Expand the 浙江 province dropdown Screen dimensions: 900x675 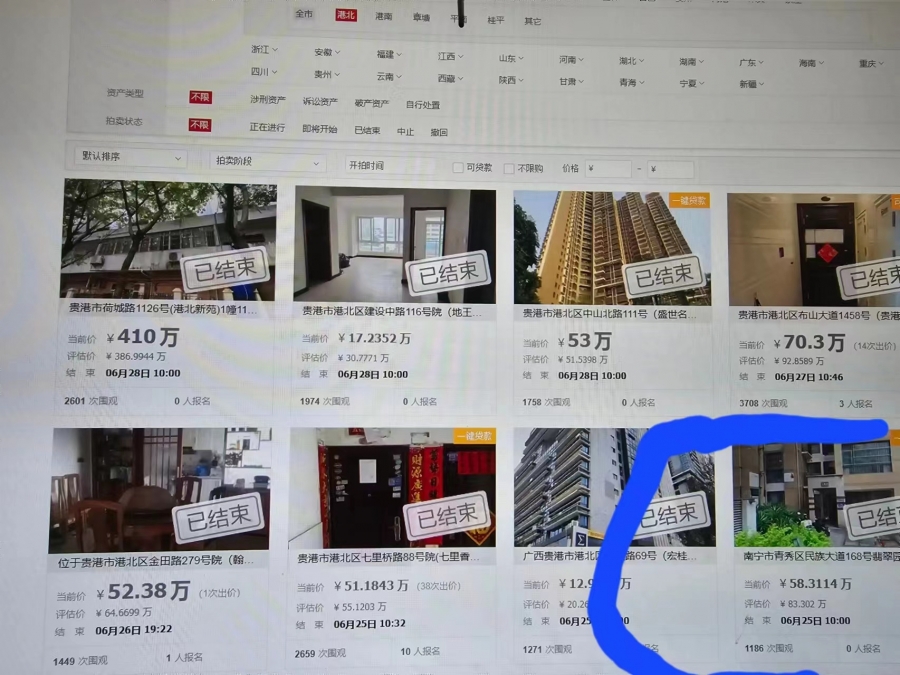click(265, 49)
